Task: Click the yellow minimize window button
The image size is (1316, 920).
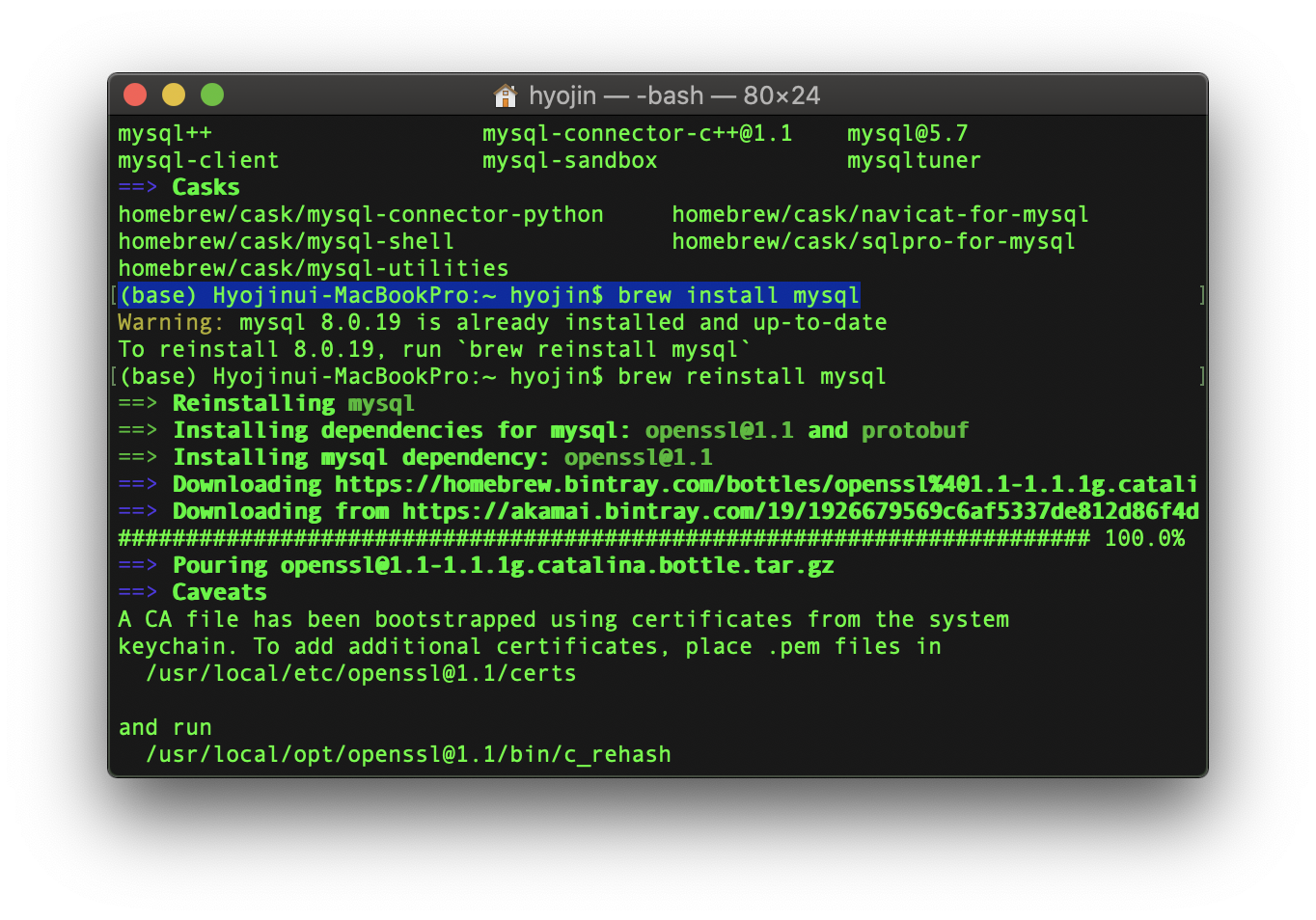Action: click(x=174, y=95)
